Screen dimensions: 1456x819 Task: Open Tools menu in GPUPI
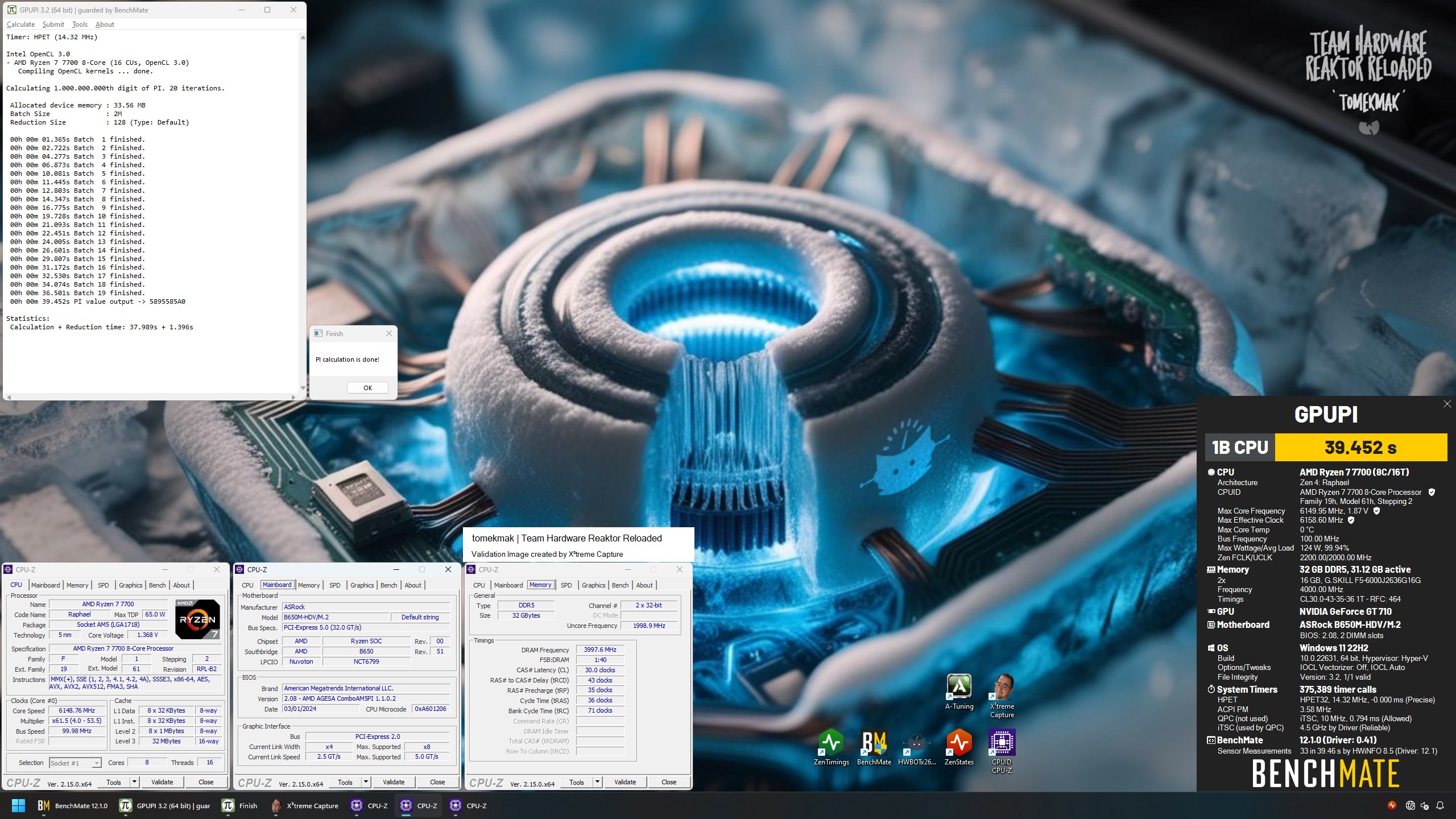click(80, 24)
